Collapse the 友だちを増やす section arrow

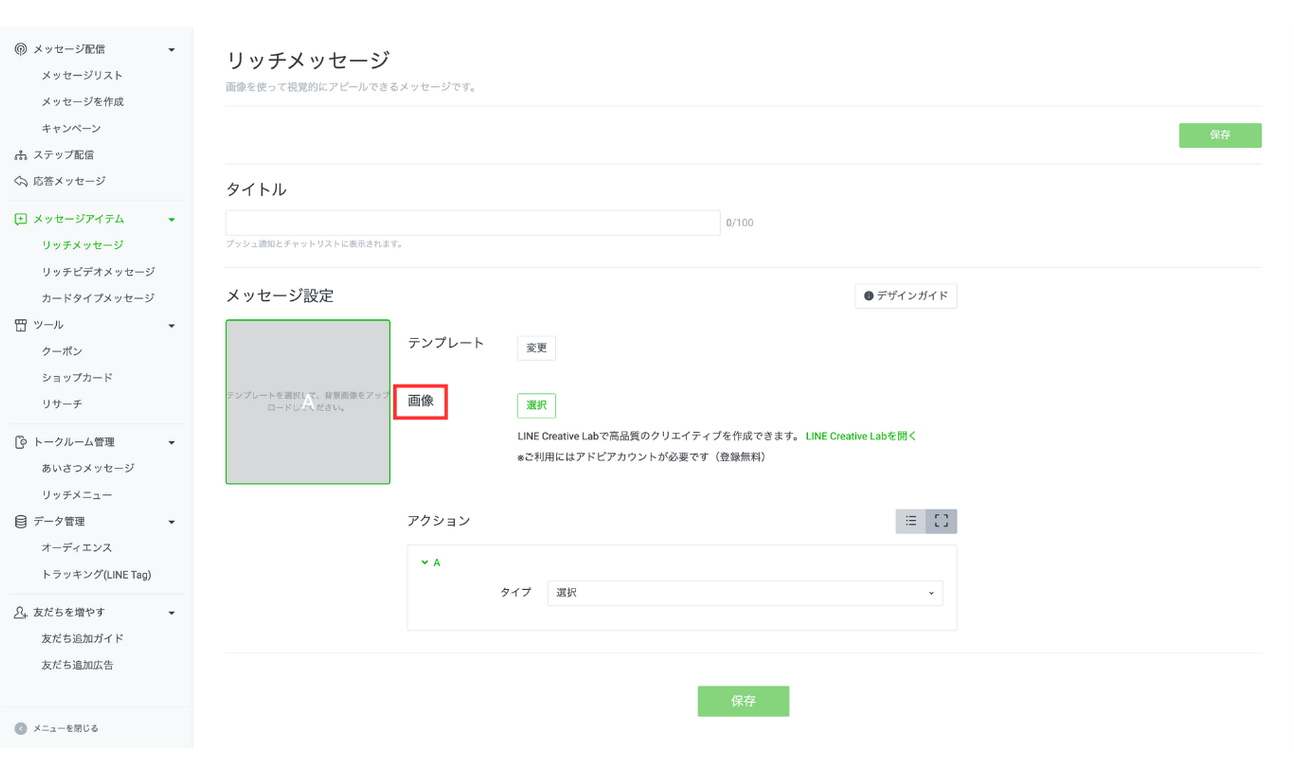[x=172, y=613]
